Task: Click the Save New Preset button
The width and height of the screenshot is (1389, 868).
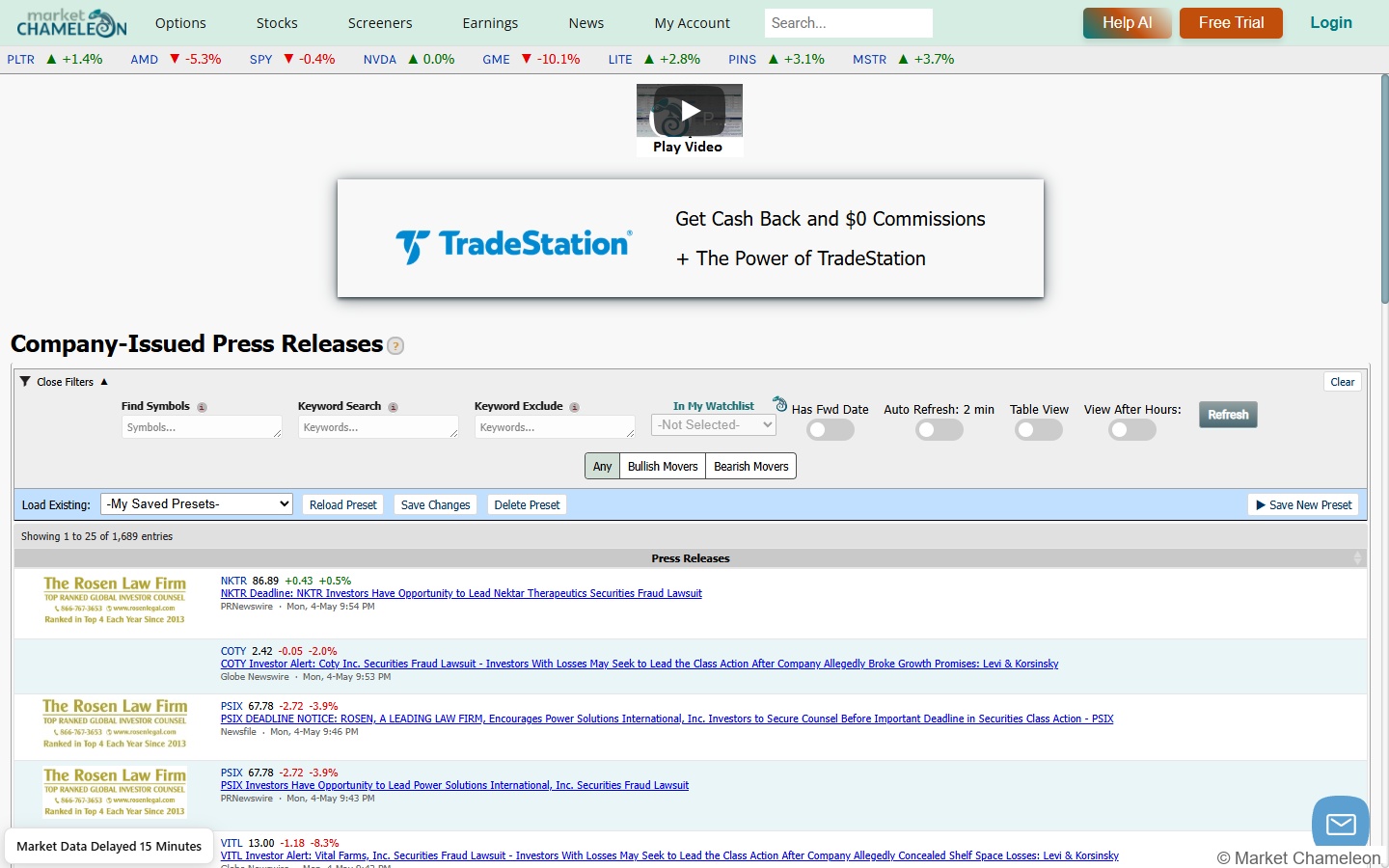Action: click(1304, 504)
